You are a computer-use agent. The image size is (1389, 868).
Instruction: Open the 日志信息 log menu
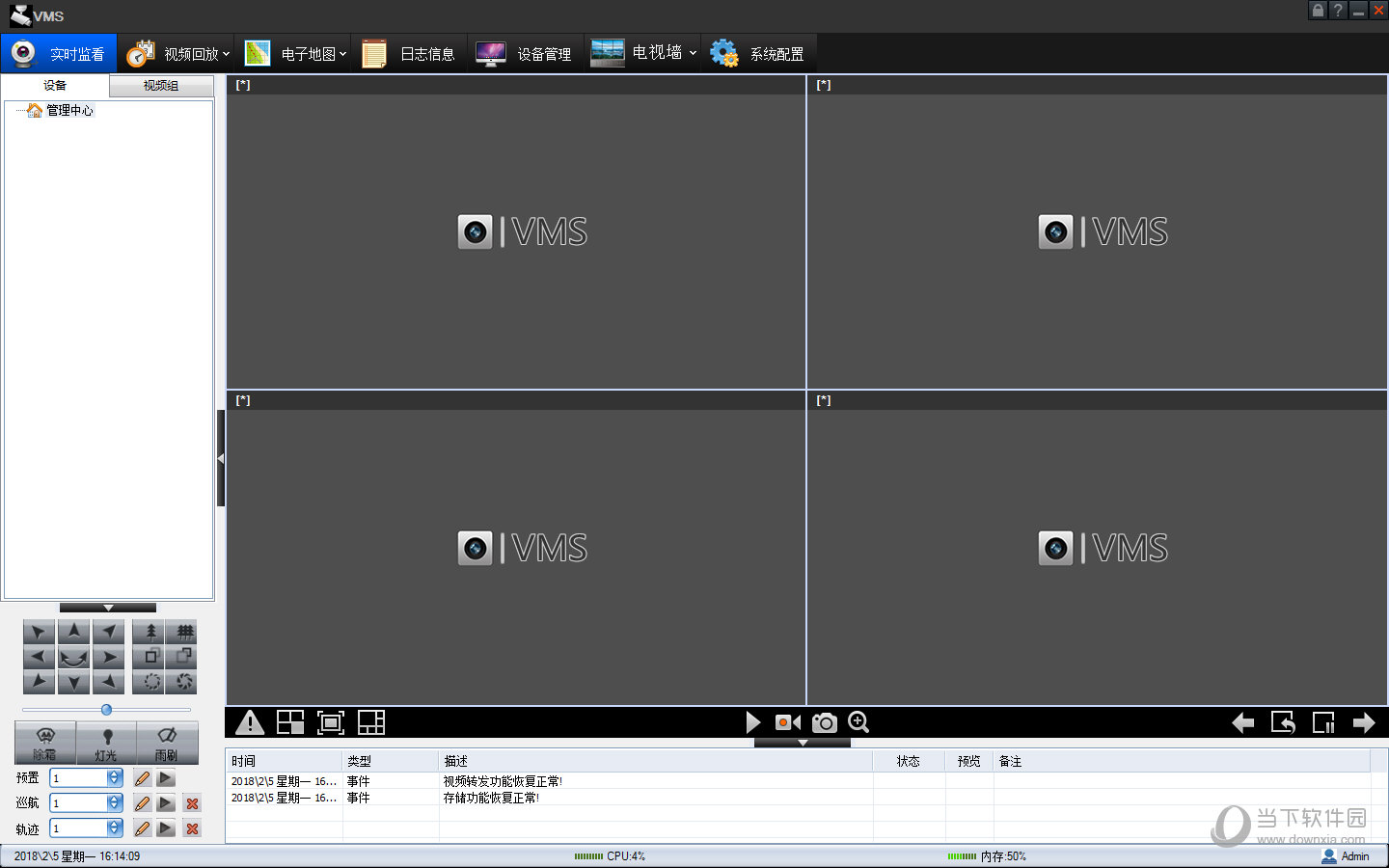point(409,54)
